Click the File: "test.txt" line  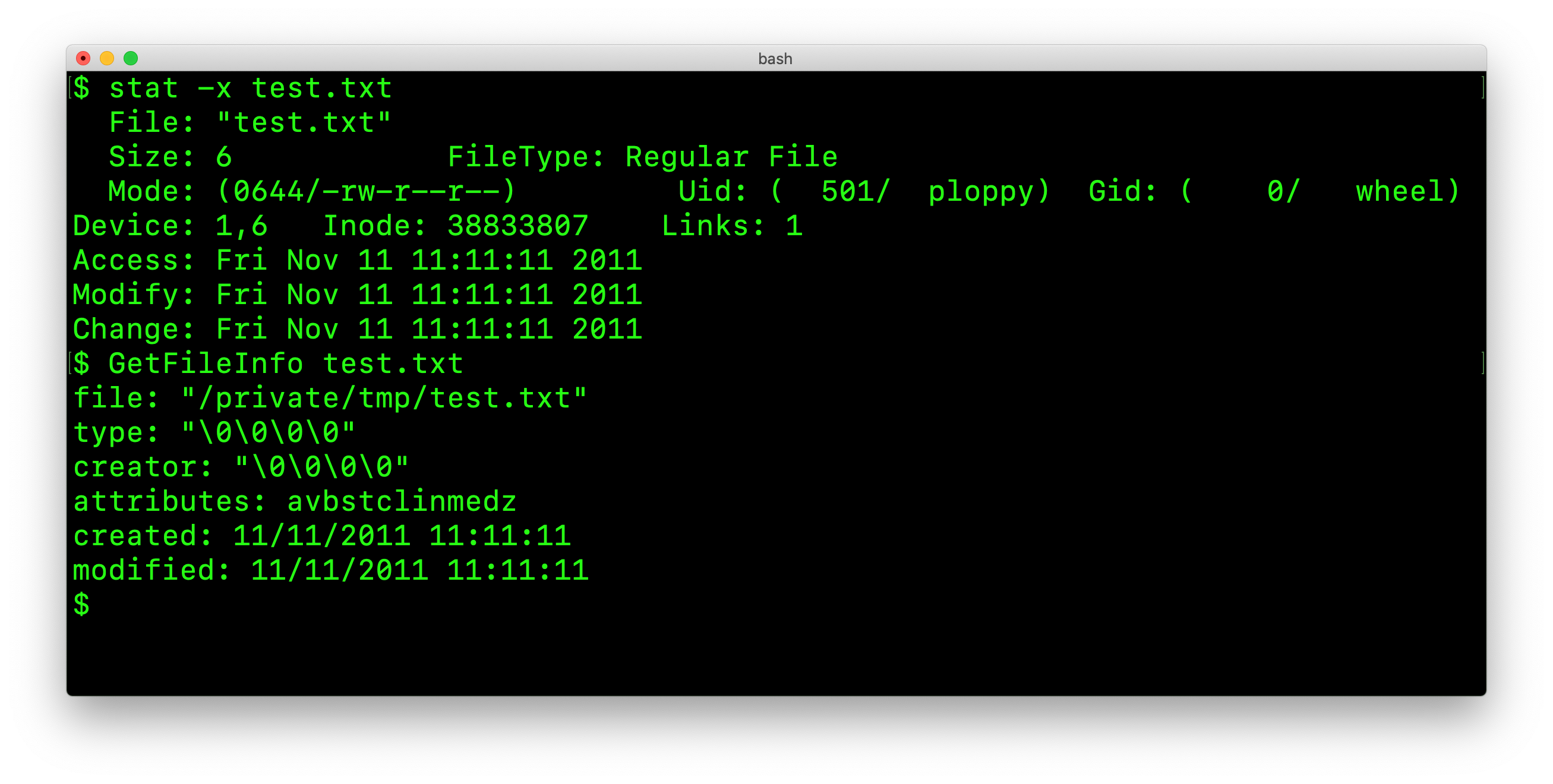point(250,123)
